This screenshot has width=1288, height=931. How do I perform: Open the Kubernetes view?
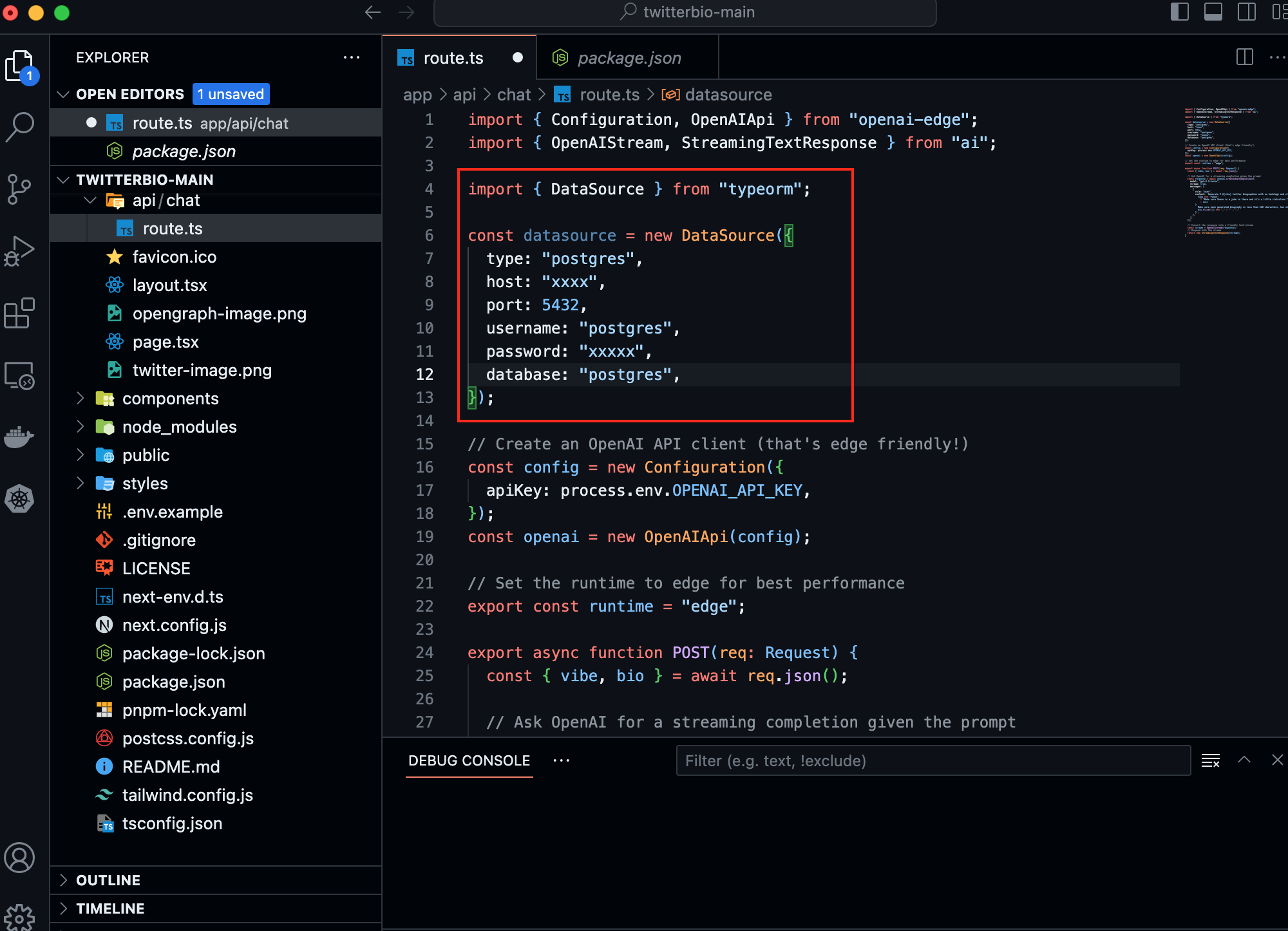click(20, 499)
